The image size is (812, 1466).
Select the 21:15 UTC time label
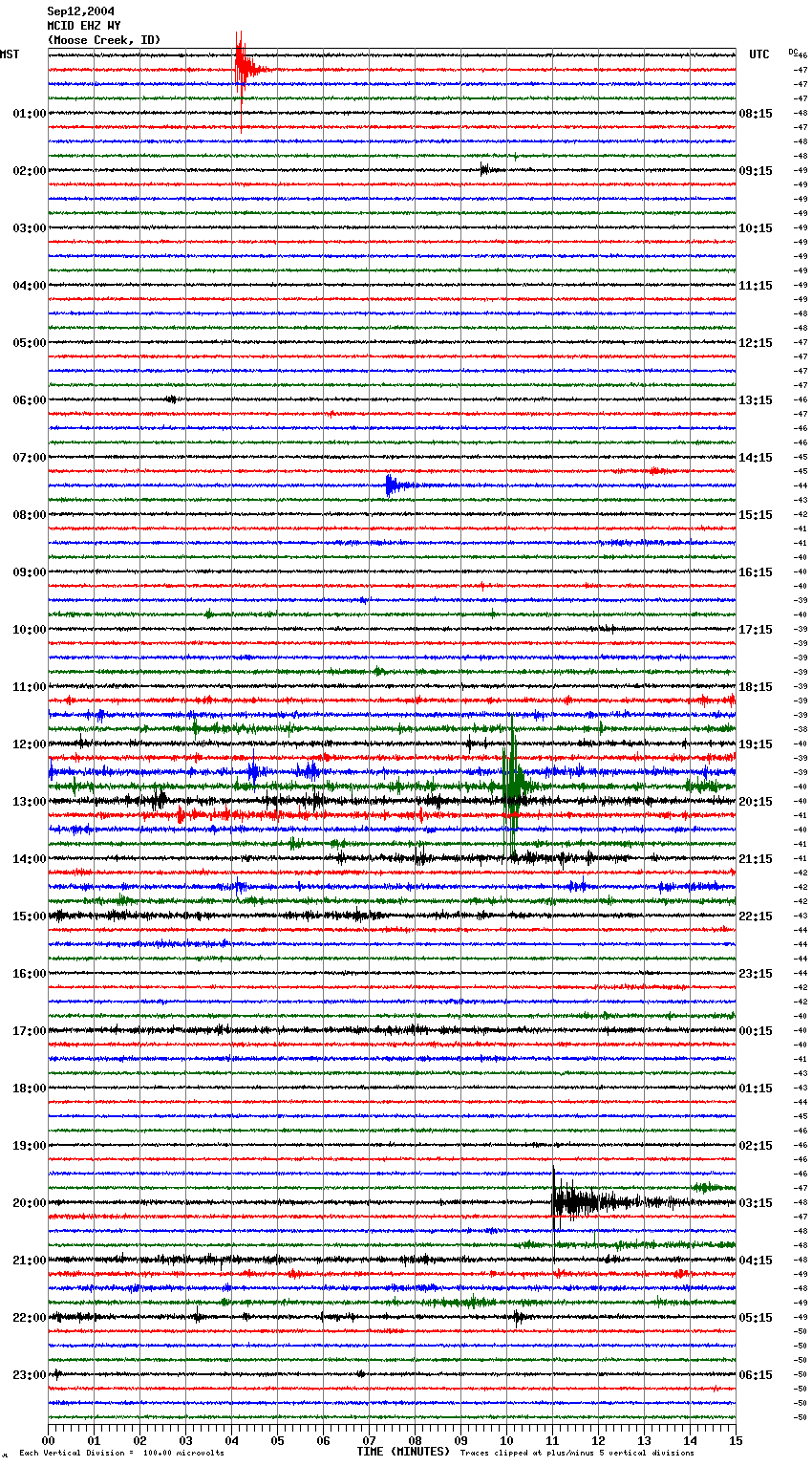[756, 859]
